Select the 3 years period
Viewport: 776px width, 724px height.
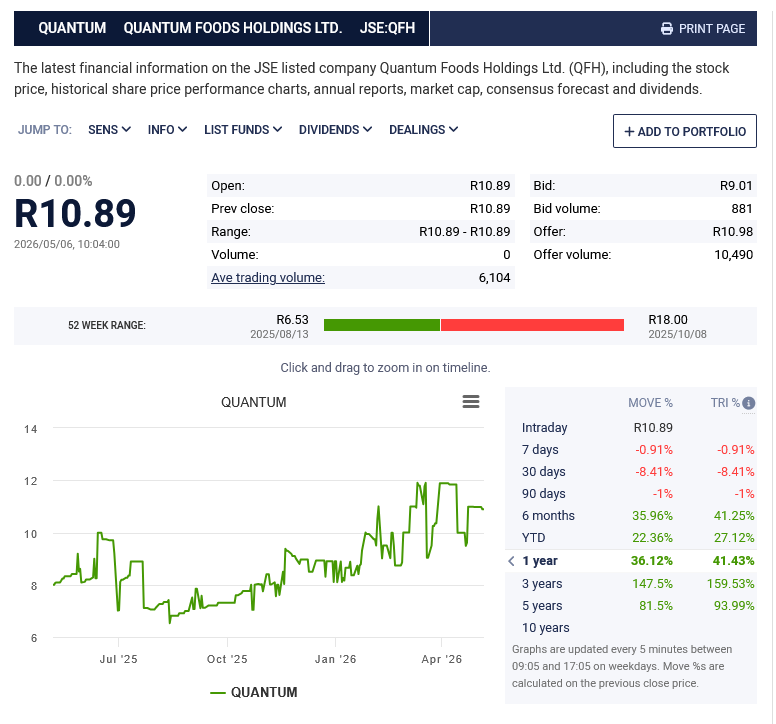630,584
